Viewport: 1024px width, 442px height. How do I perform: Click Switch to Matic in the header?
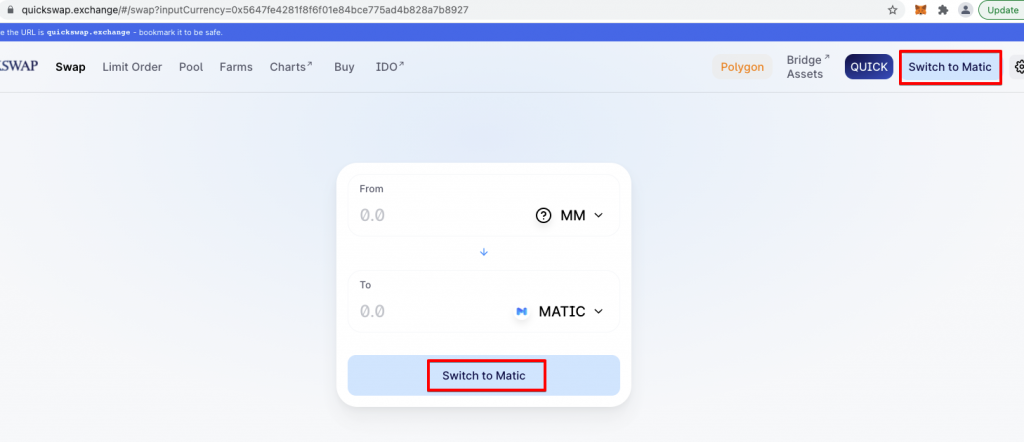click(x=950, y=67)
